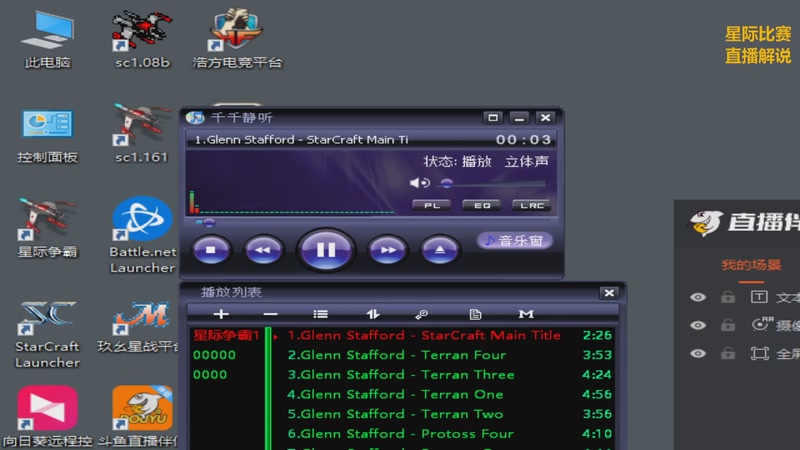
Task: Open the playlist search/find icon
Action: click(x=421, y=314)
